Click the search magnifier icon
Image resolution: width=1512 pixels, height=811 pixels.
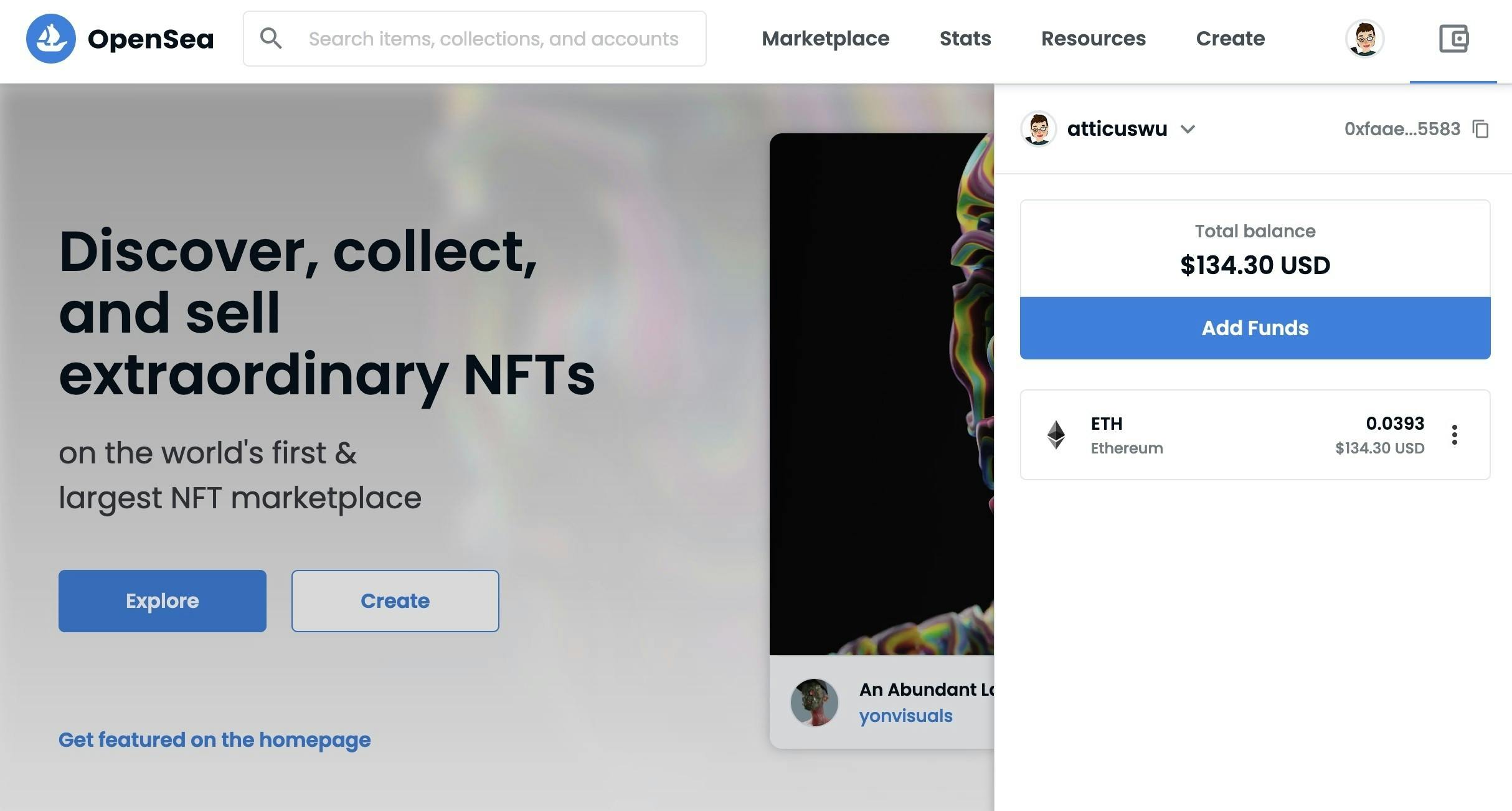[x=271, y=39]
